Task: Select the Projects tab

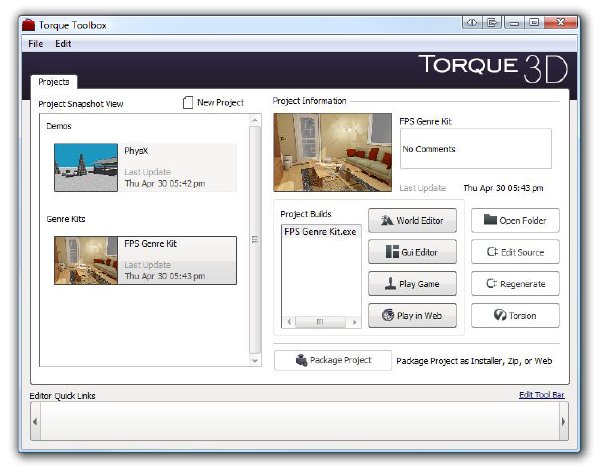Action: [x=54, y=82]
